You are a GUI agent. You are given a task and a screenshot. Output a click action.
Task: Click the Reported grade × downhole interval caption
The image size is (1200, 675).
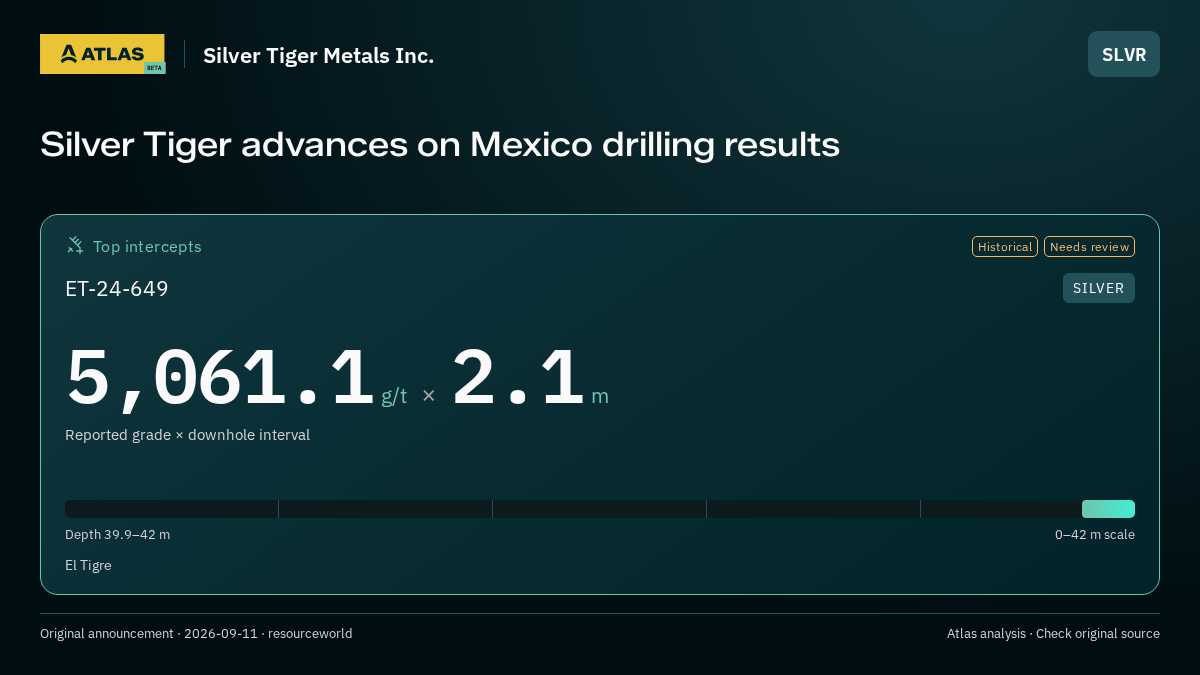(x=187, y=435)
